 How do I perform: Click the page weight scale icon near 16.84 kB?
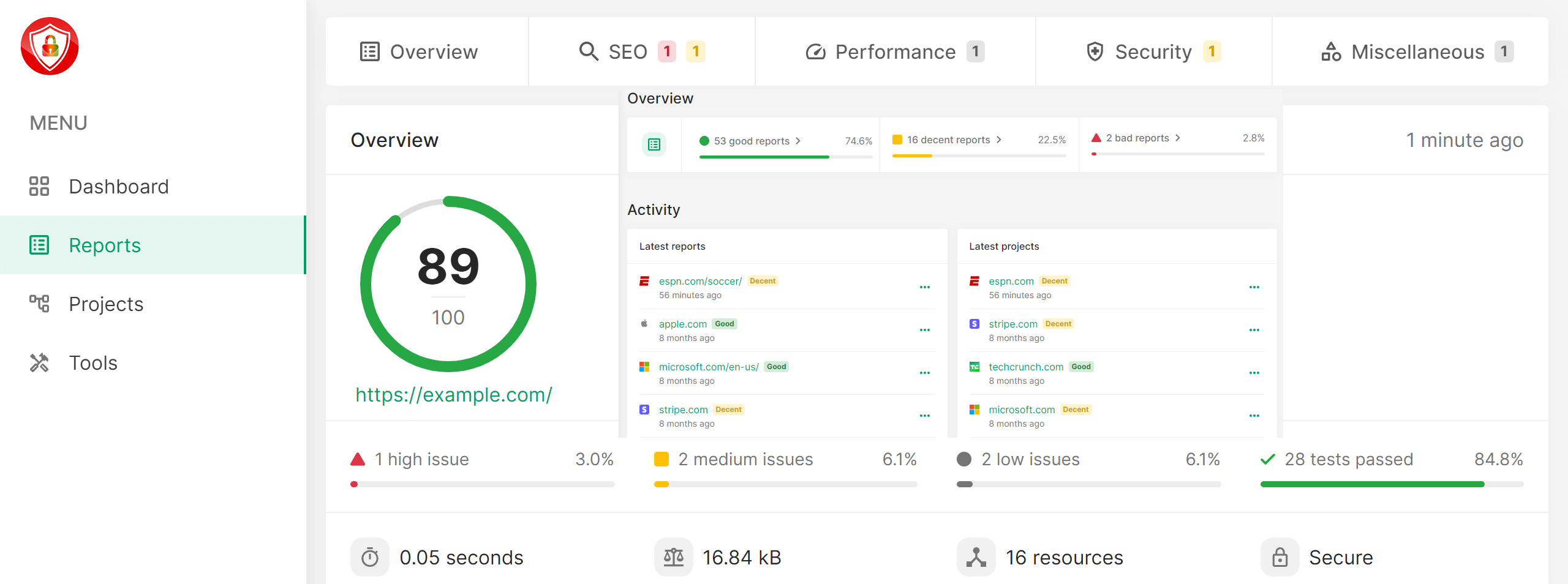[x=674, y=556]
